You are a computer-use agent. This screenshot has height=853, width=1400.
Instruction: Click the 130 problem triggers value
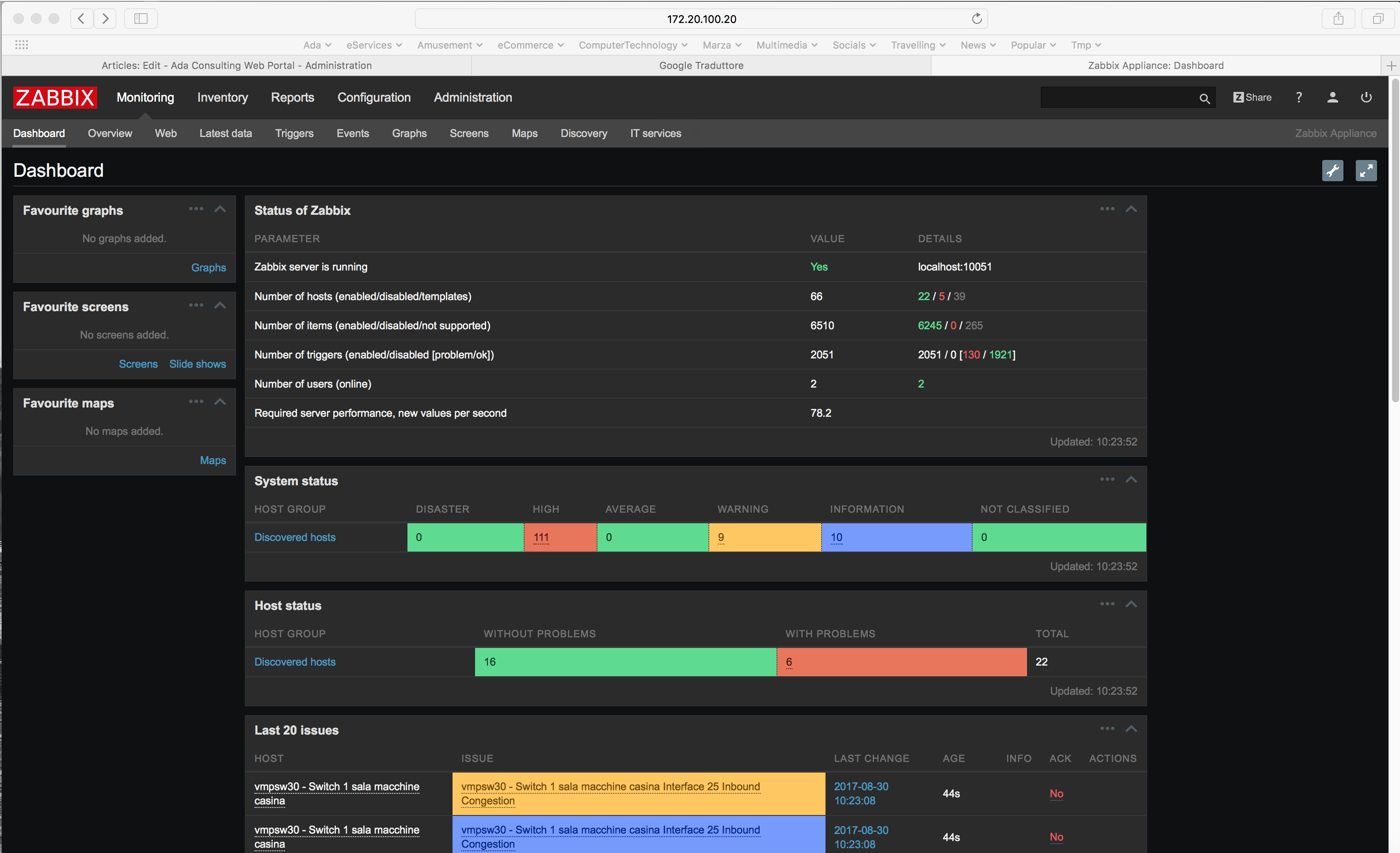[971, 354]
